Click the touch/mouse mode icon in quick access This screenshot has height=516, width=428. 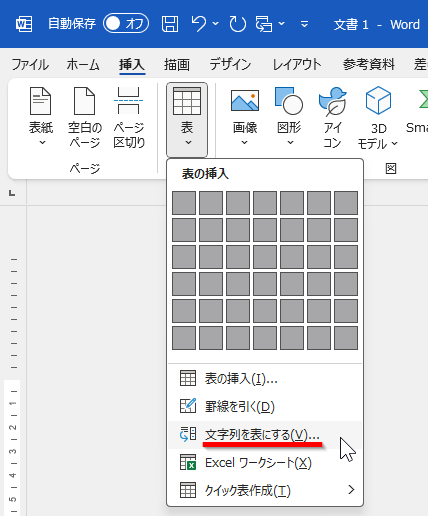264,24
